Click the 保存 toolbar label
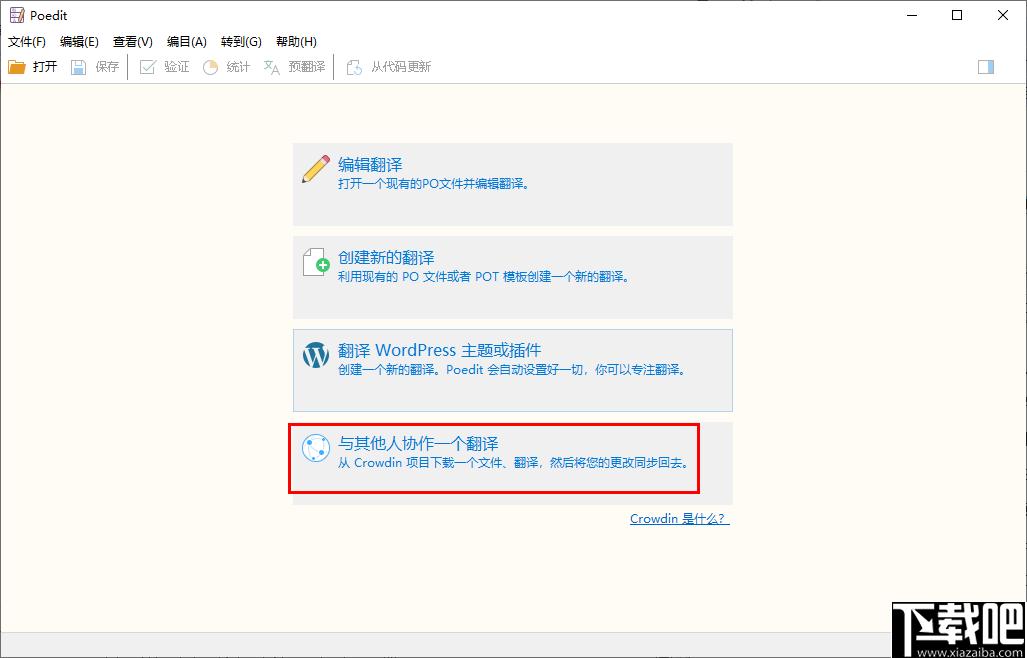 107,67
